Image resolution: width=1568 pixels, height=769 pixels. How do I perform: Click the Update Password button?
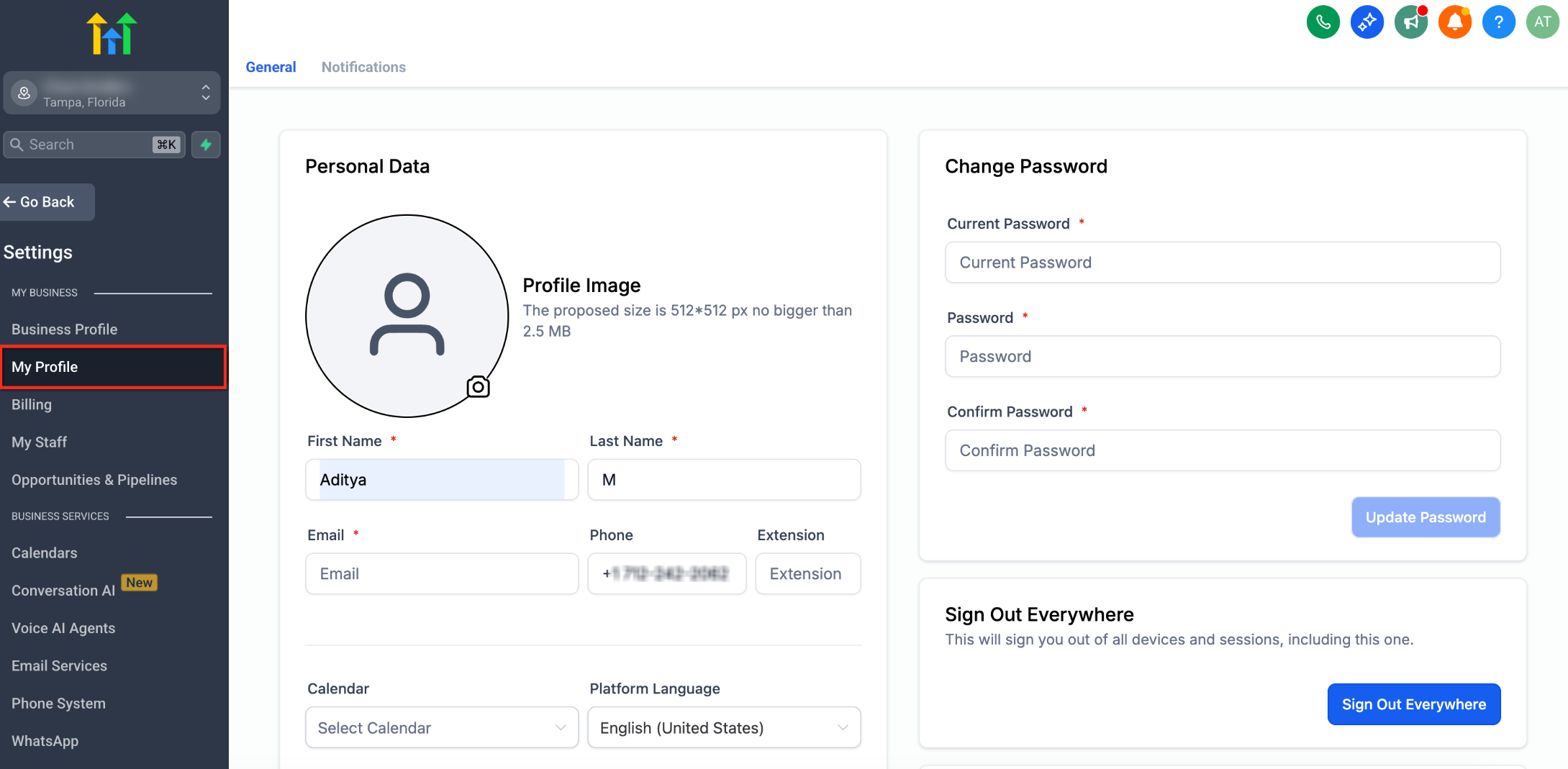click(1426, 517)
